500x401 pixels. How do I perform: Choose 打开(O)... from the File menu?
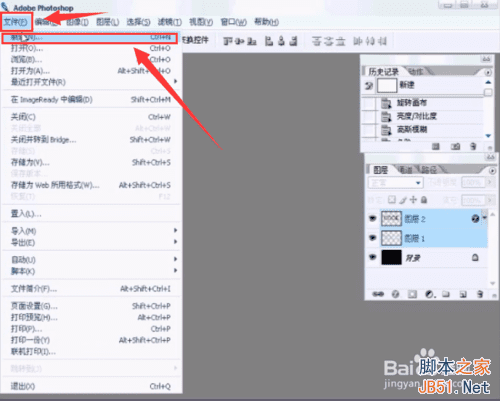click(91, 48)
